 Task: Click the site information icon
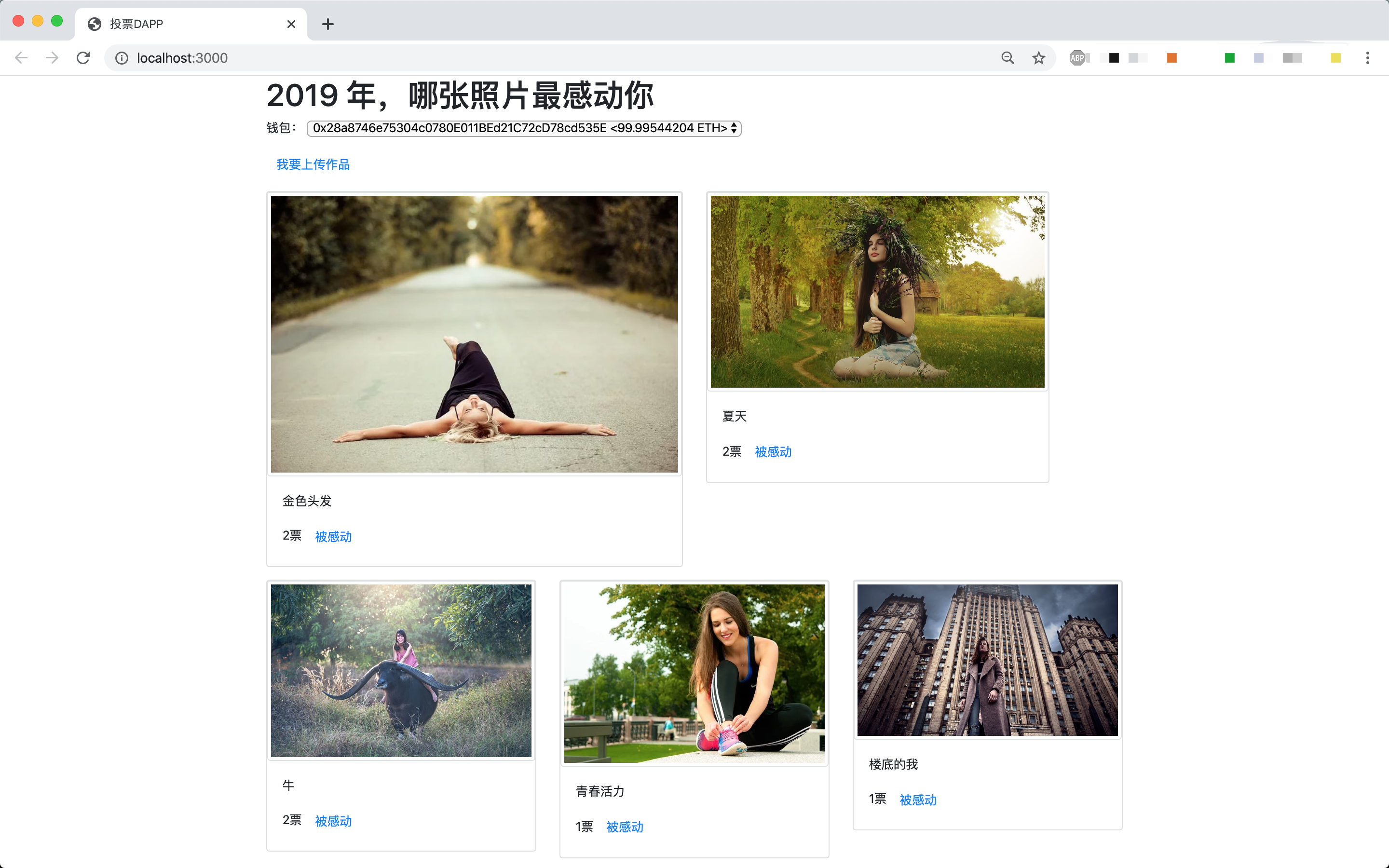pyautogui.click(x=122, y=58)
